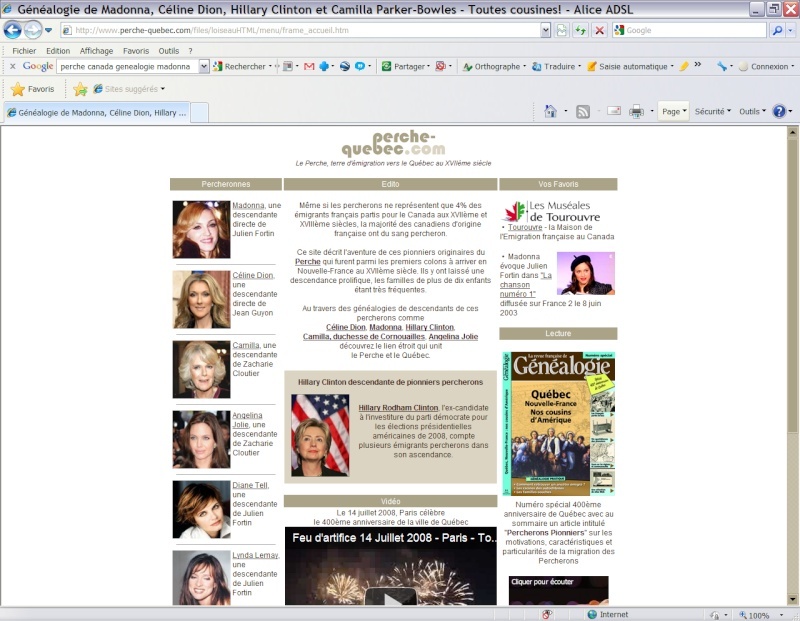Open the Saisie automatique dropdown
Viewport: 800px width, 621px height.
coord(671,66)
